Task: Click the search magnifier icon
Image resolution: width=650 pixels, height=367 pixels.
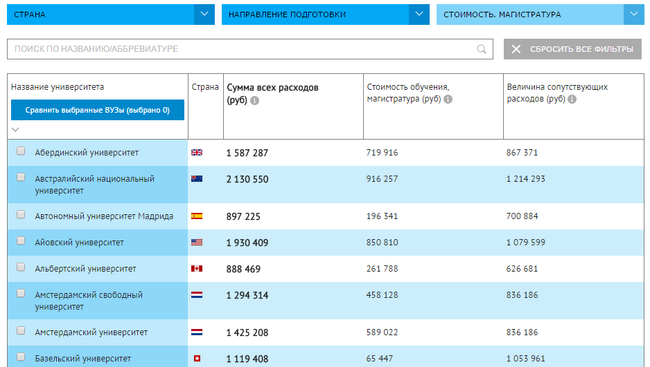Action: (x=481, y=49)
